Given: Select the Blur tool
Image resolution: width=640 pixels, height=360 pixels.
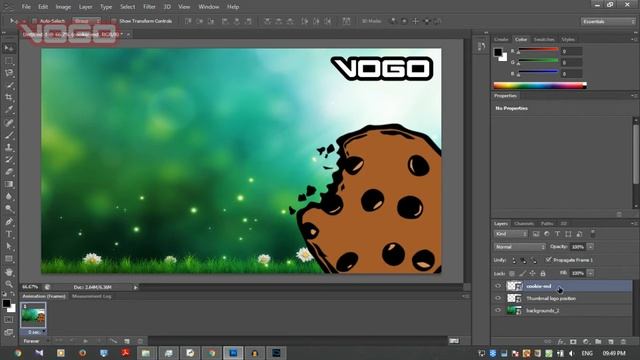Looking at the screenshot, I should 9,196.
